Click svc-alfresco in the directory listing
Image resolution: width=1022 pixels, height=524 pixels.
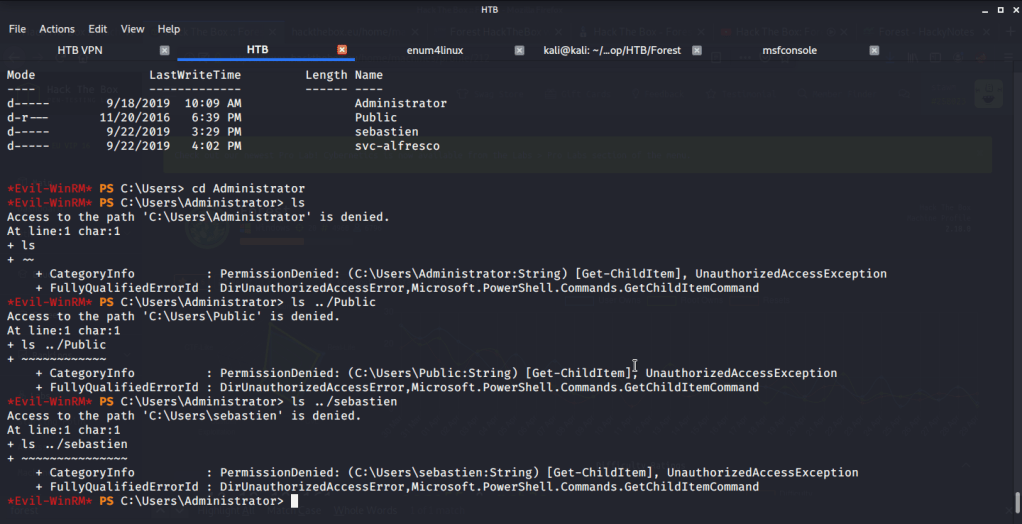(397, 146)
